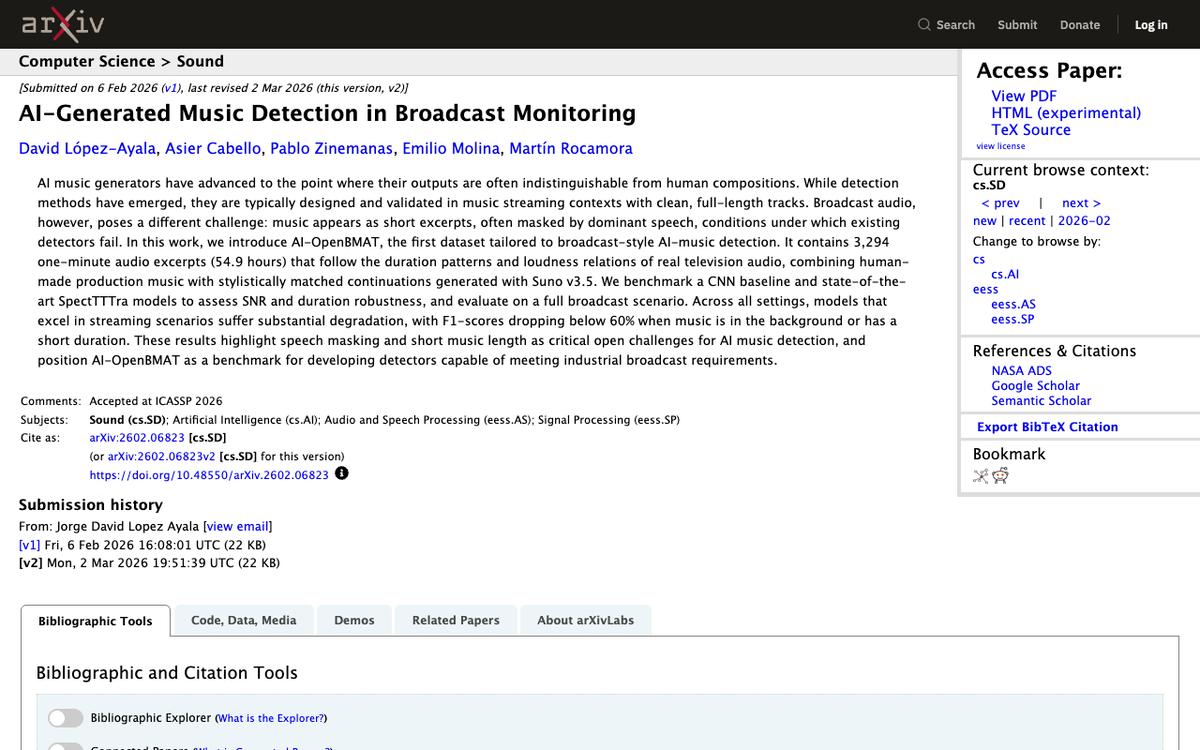The height and width of the screenshot is (750, 1200).
Task: Click 'Accepted at ICASSP 2026' comment text
Action: [156, 401]
